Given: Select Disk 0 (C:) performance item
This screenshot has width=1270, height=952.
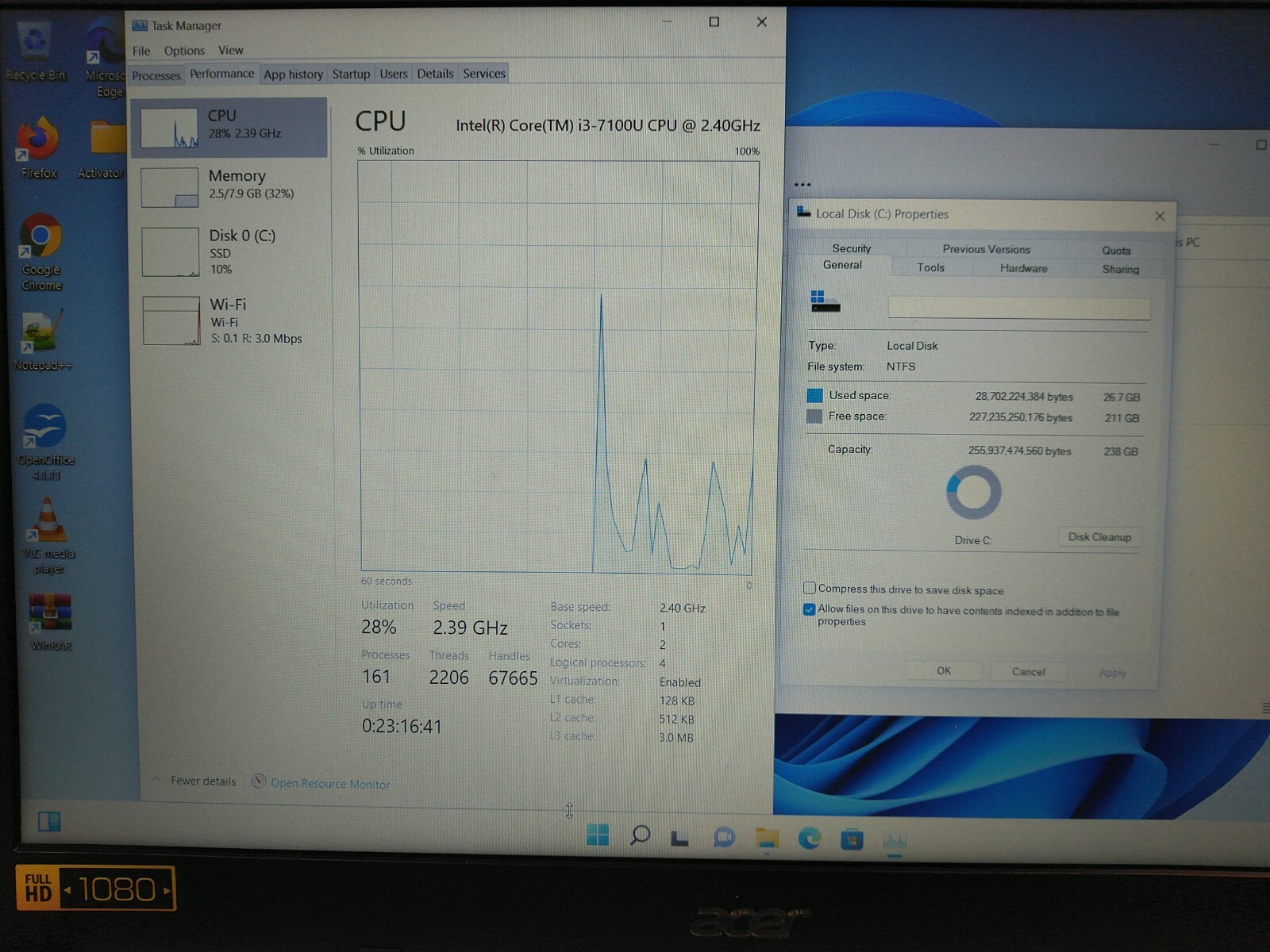Looking at the screenshot, I should click(230, 251).
